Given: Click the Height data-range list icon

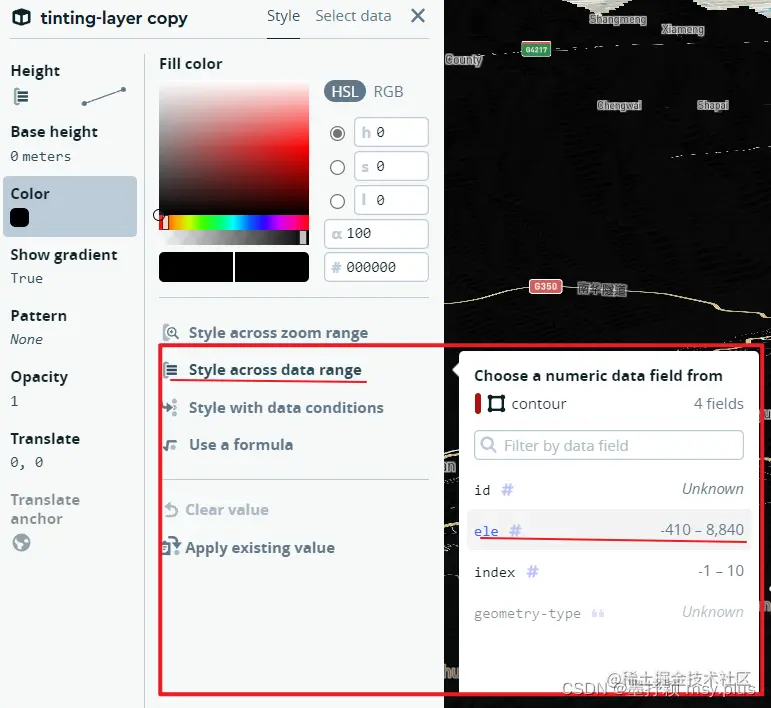Looking at the screenshot, I should pos(21,96).
